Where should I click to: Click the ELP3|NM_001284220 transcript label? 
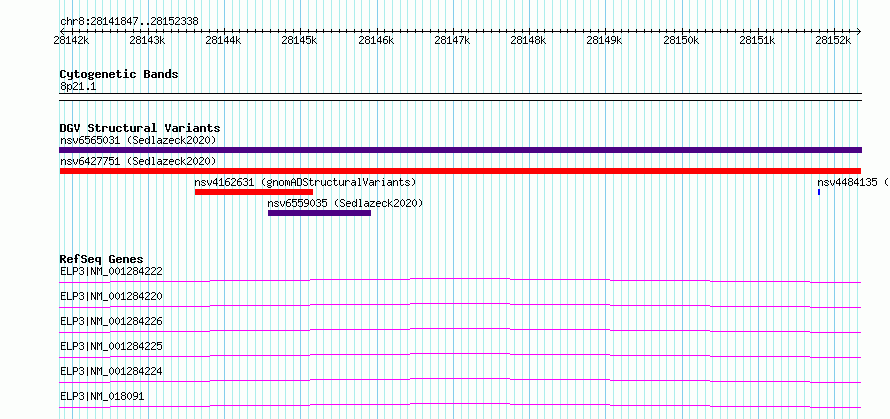coord(111,296)
